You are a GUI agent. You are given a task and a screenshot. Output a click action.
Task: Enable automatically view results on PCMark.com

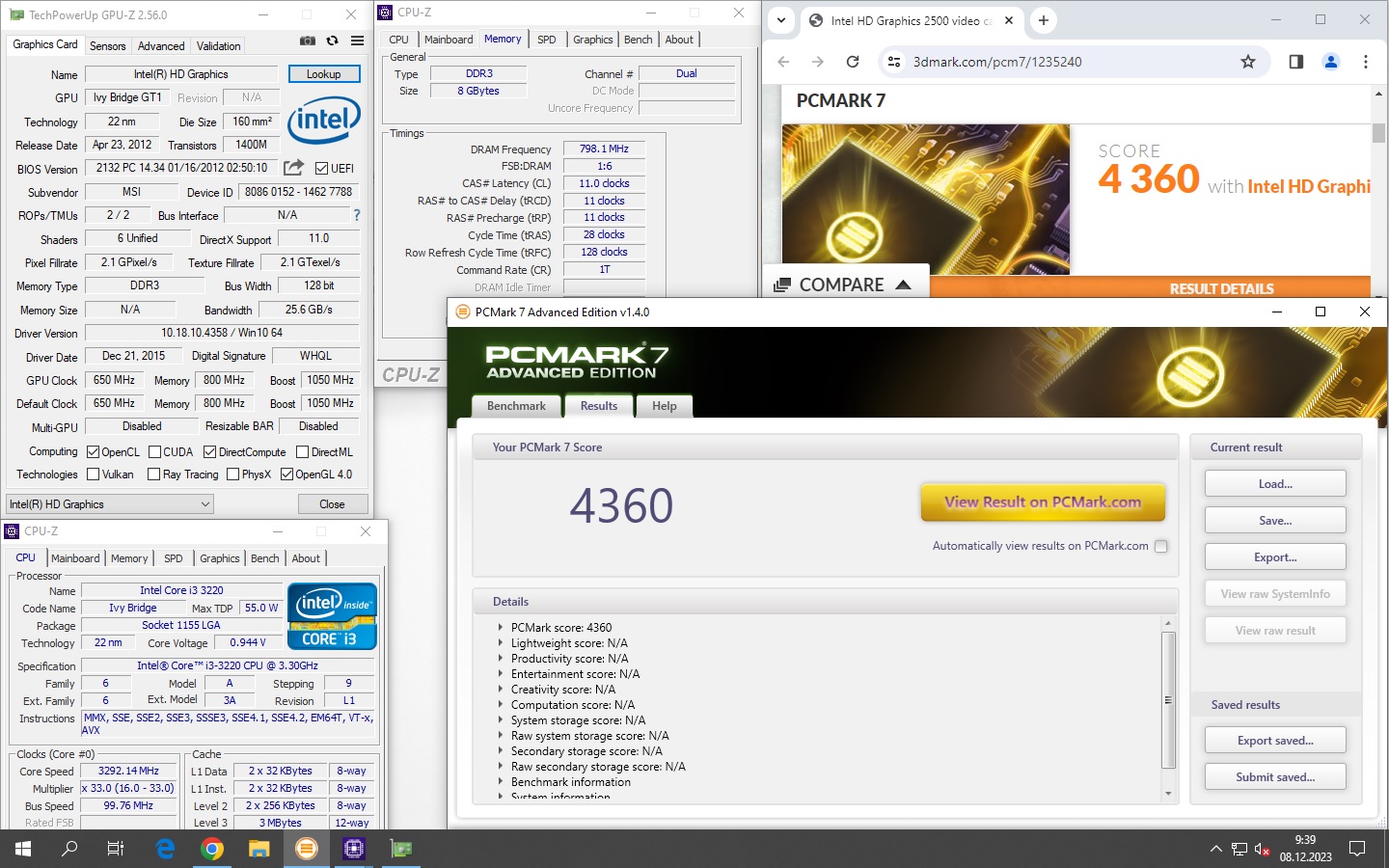point(1161,546)
